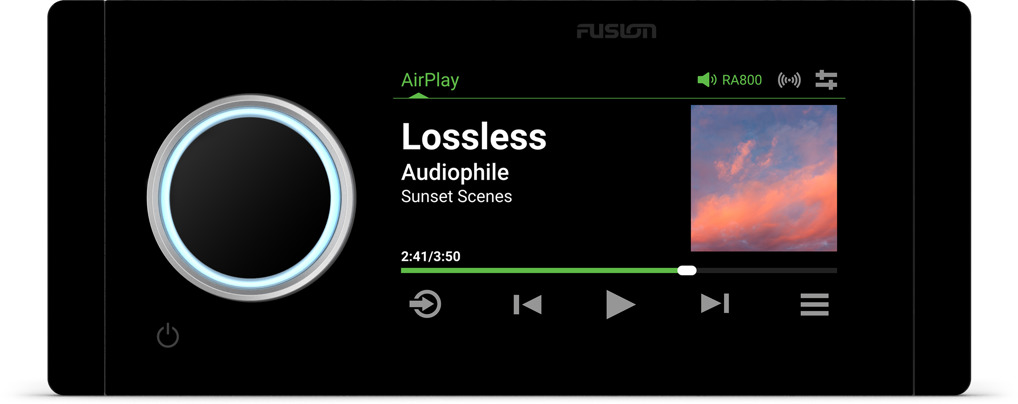Skip to the previous track
The width and height of the screenshot is (1018, 404).
[527, 304]
